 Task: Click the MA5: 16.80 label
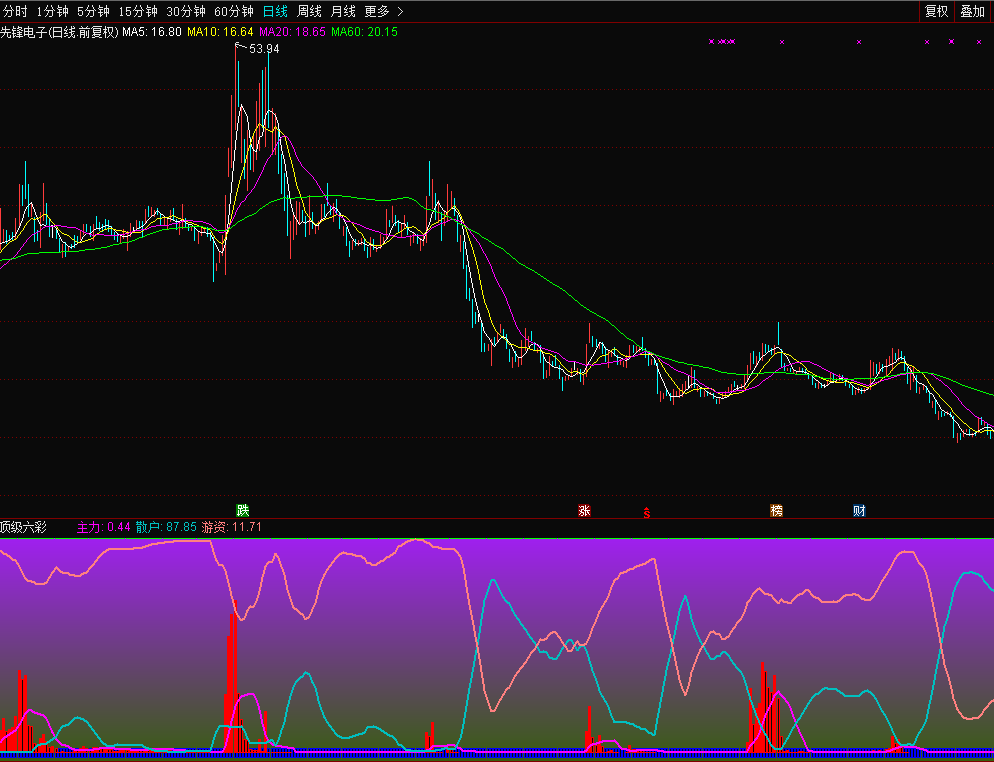pos(152,32)
